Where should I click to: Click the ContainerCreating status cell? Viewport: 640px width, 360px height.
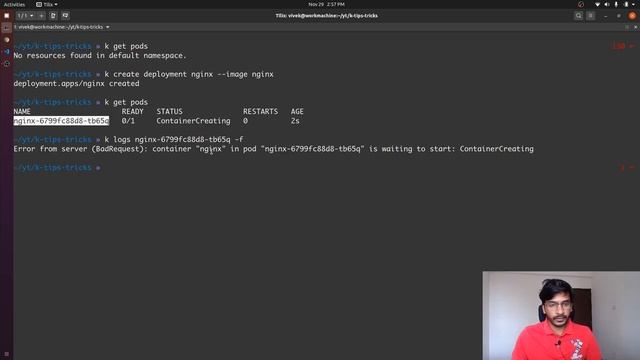click(193, 121)
